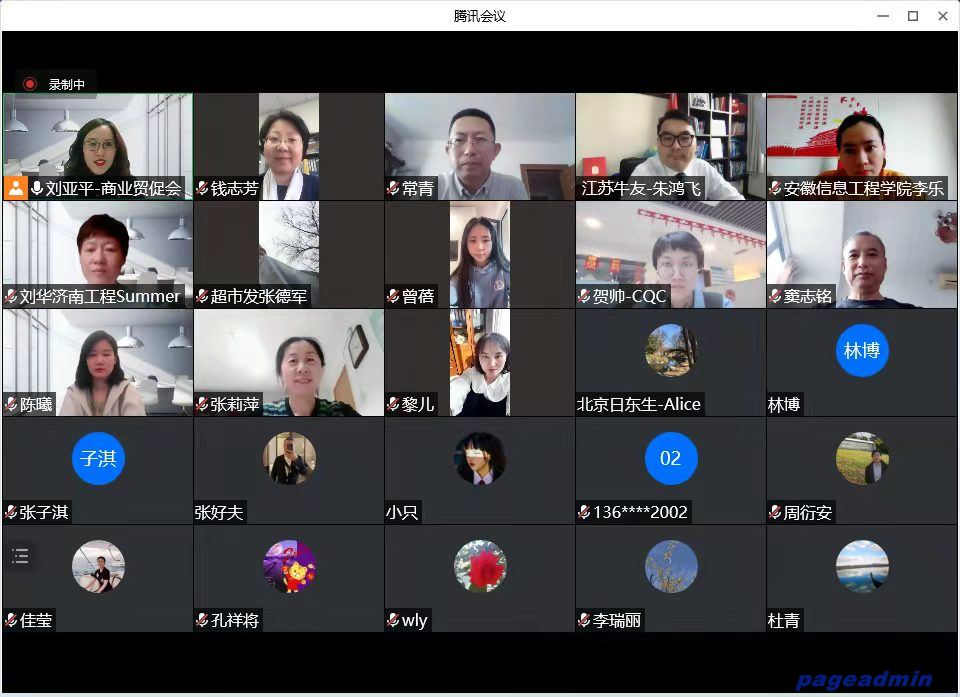Image resolution: width=960 pixels, height=697 pixels.
Task: Click 北京日东生-Alice profile avatar
Action: click(x=671, y=350)
